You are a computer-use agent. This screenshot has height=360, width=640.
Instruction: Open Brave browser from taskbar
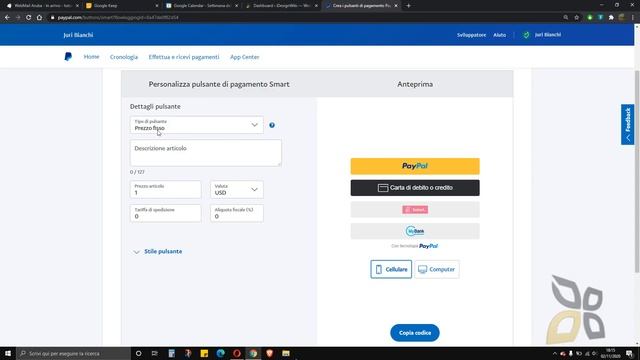click(x=269, y=353)
